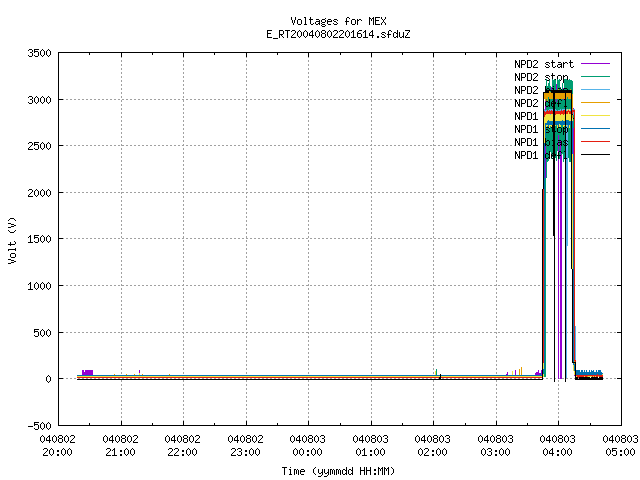Click the "NPD2 stop" legend label
Image resolution: width=640 pixels, height=480 pixels.
click(541, 77)
